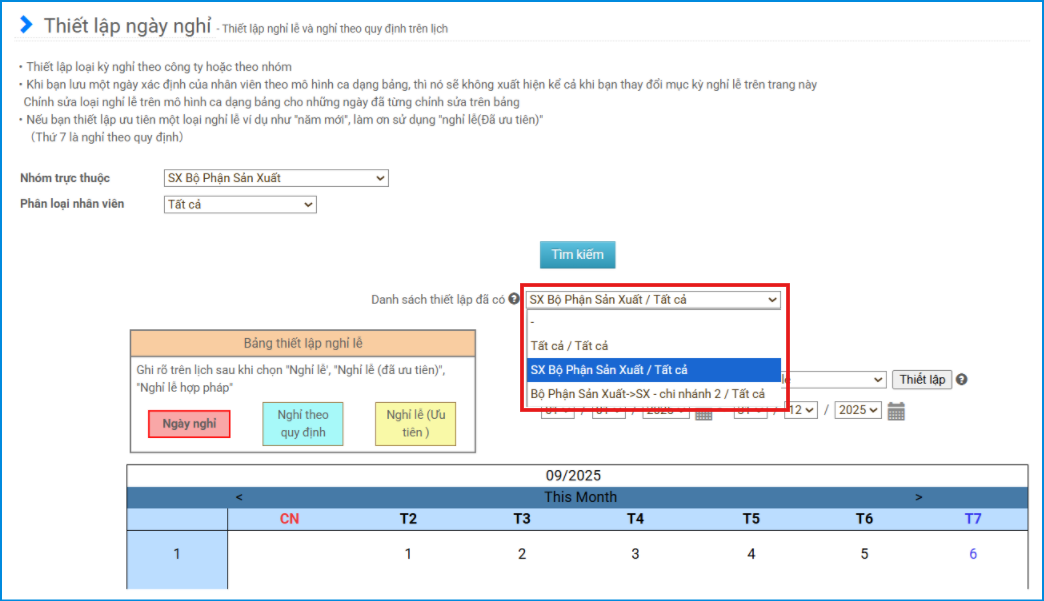Click help icon beside Danh sách thiết lập đã có
Viewport: 1044px width, 601px height.
click(514, 299)
